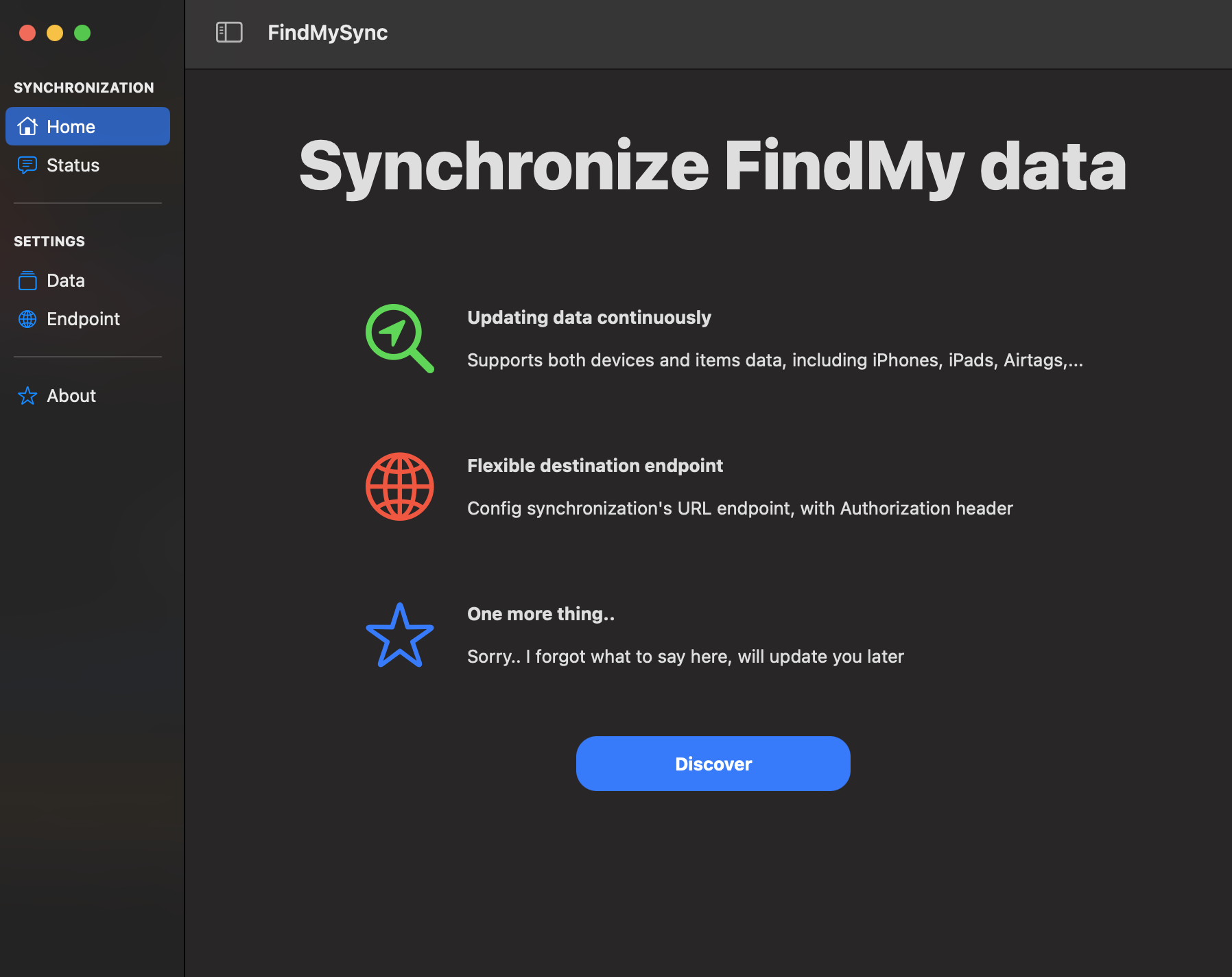Click the Endpoint globe icon in sidebar

(27, 318)
